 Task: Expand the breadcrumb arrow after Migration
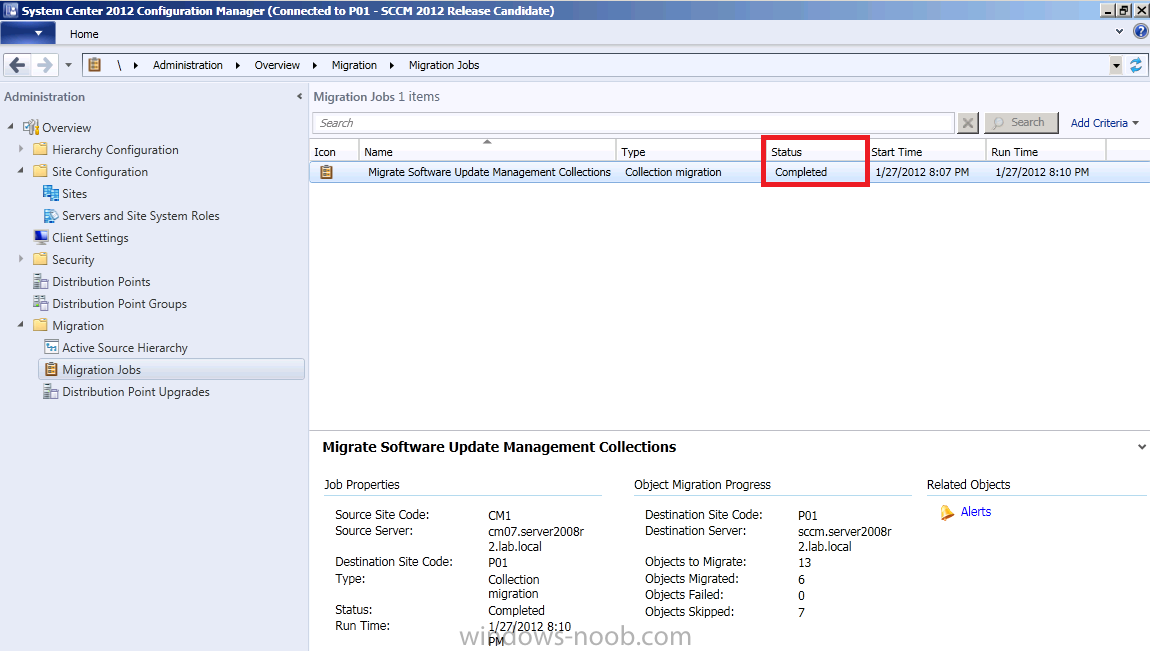click(392, 65)
